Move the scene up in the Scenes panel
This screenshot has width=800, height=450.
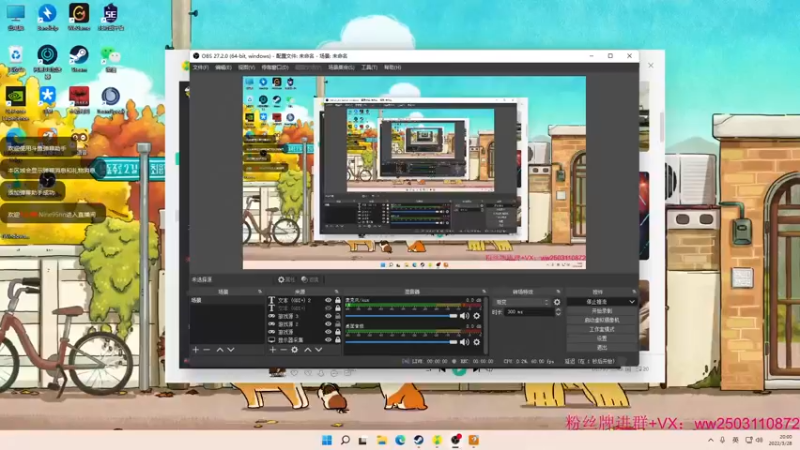[x=220, y=350]
